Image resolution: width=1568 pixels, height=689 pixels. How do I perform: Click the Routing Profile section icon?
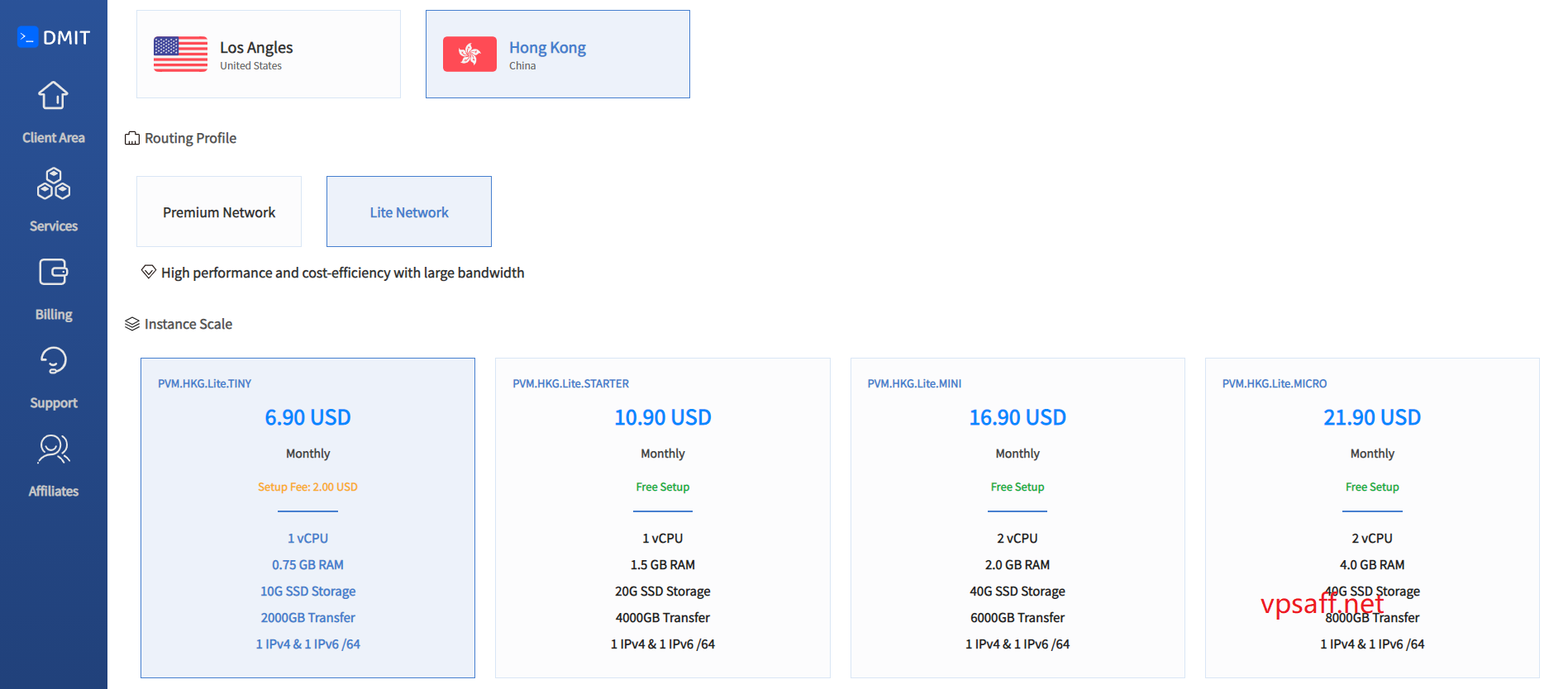coord(132,138)
